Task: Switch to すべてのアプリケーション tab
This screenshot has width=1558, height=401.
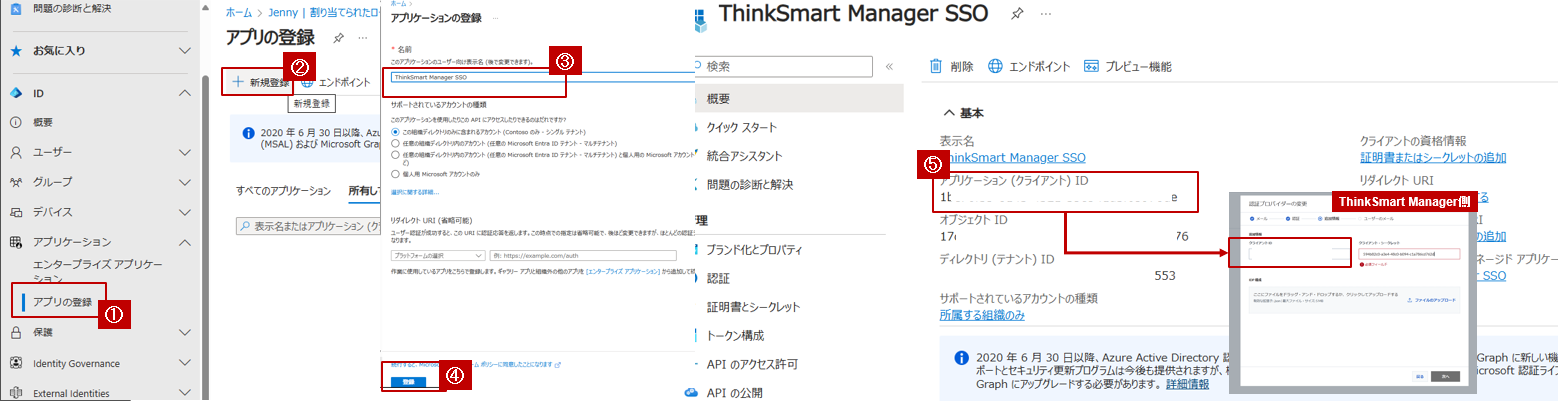Action: tap(283, 190)
